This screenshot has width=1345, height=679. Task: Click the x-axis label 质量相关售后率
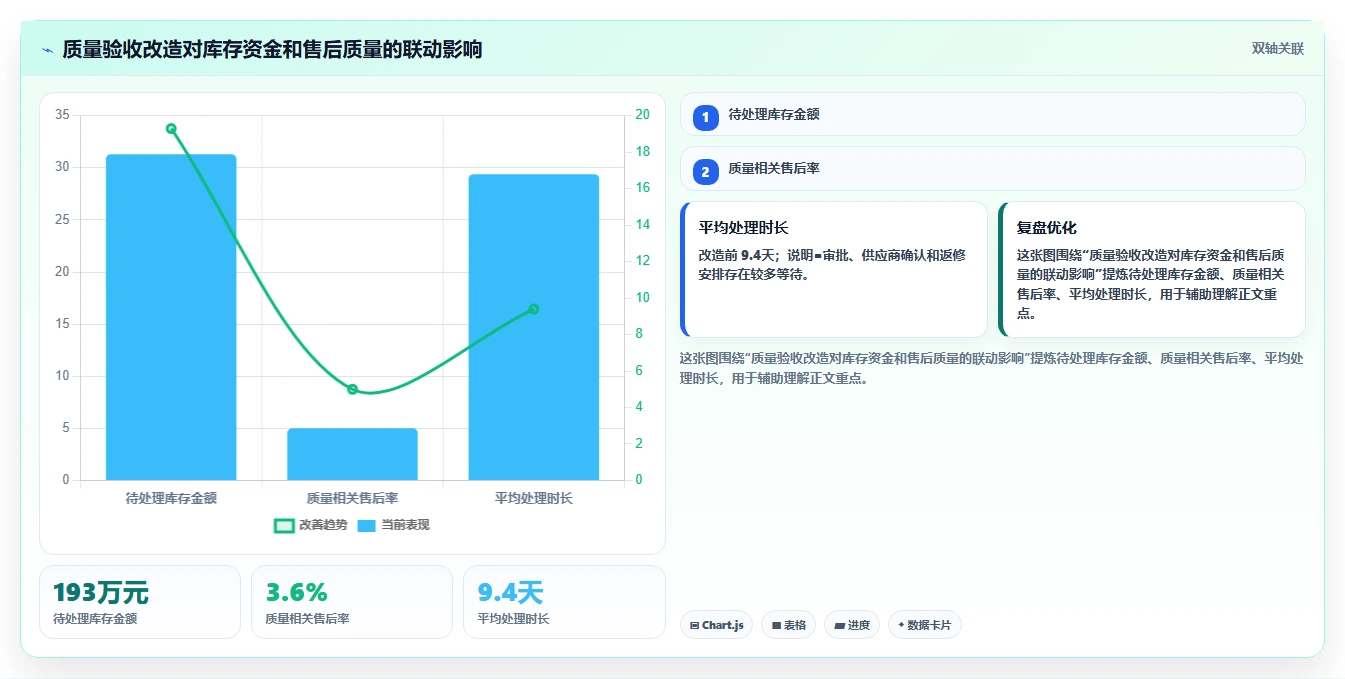point(352,497)
